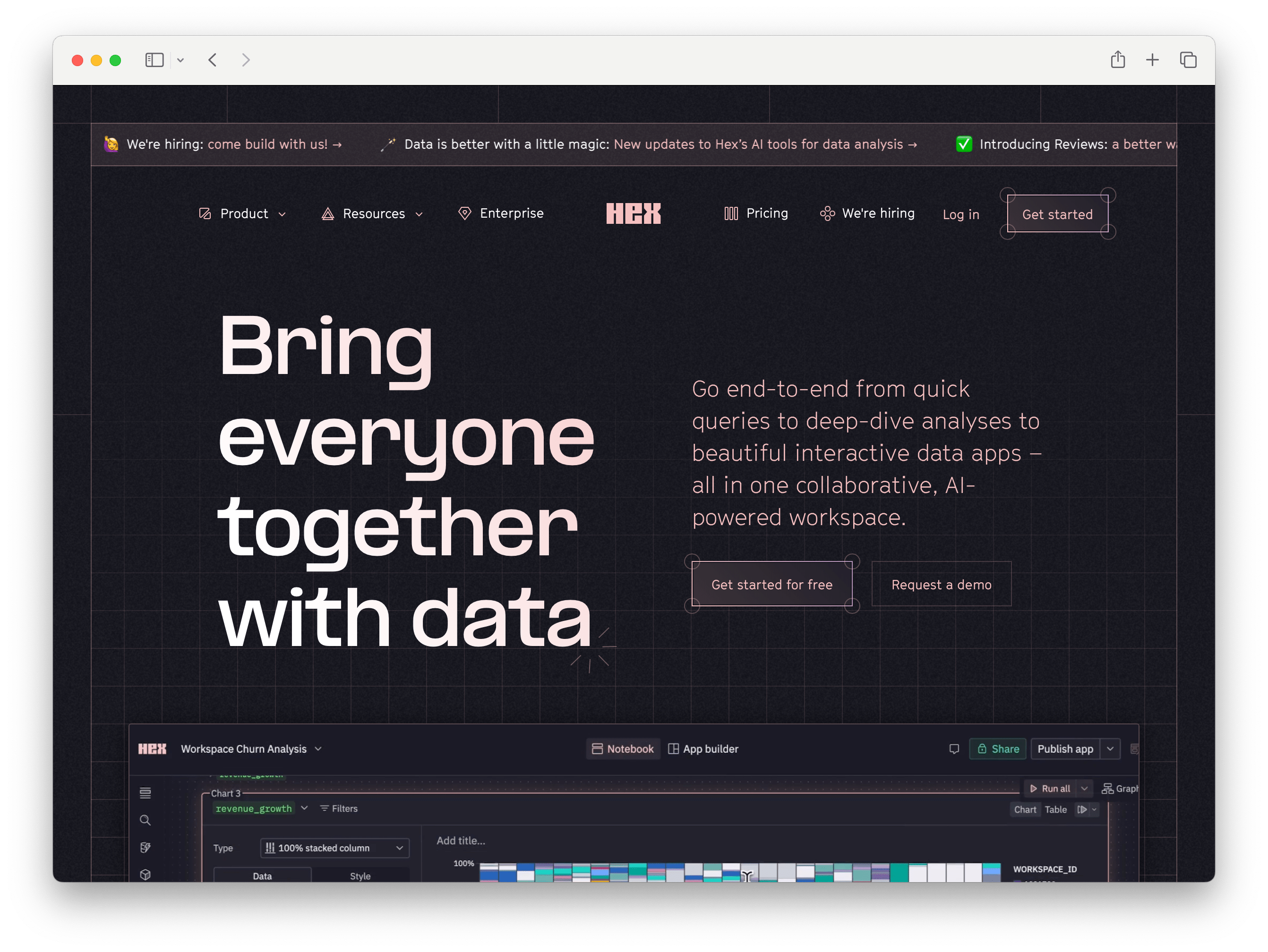Screen dimensions: 1268x952
Task: Open the '100% stacked column' type dropdown
Action: tap(335, 848)
